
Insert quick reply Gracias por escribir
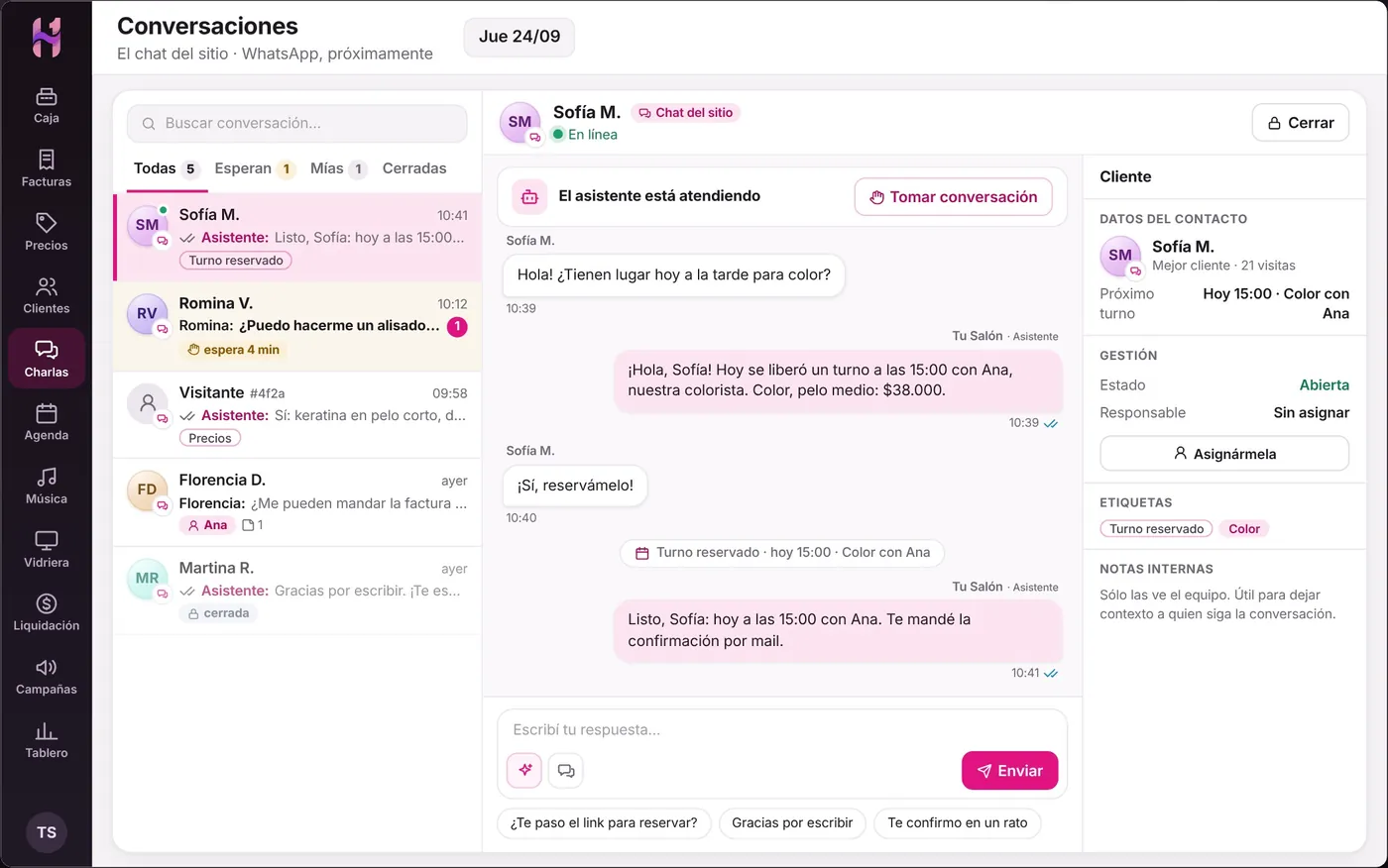click(792, 822)
